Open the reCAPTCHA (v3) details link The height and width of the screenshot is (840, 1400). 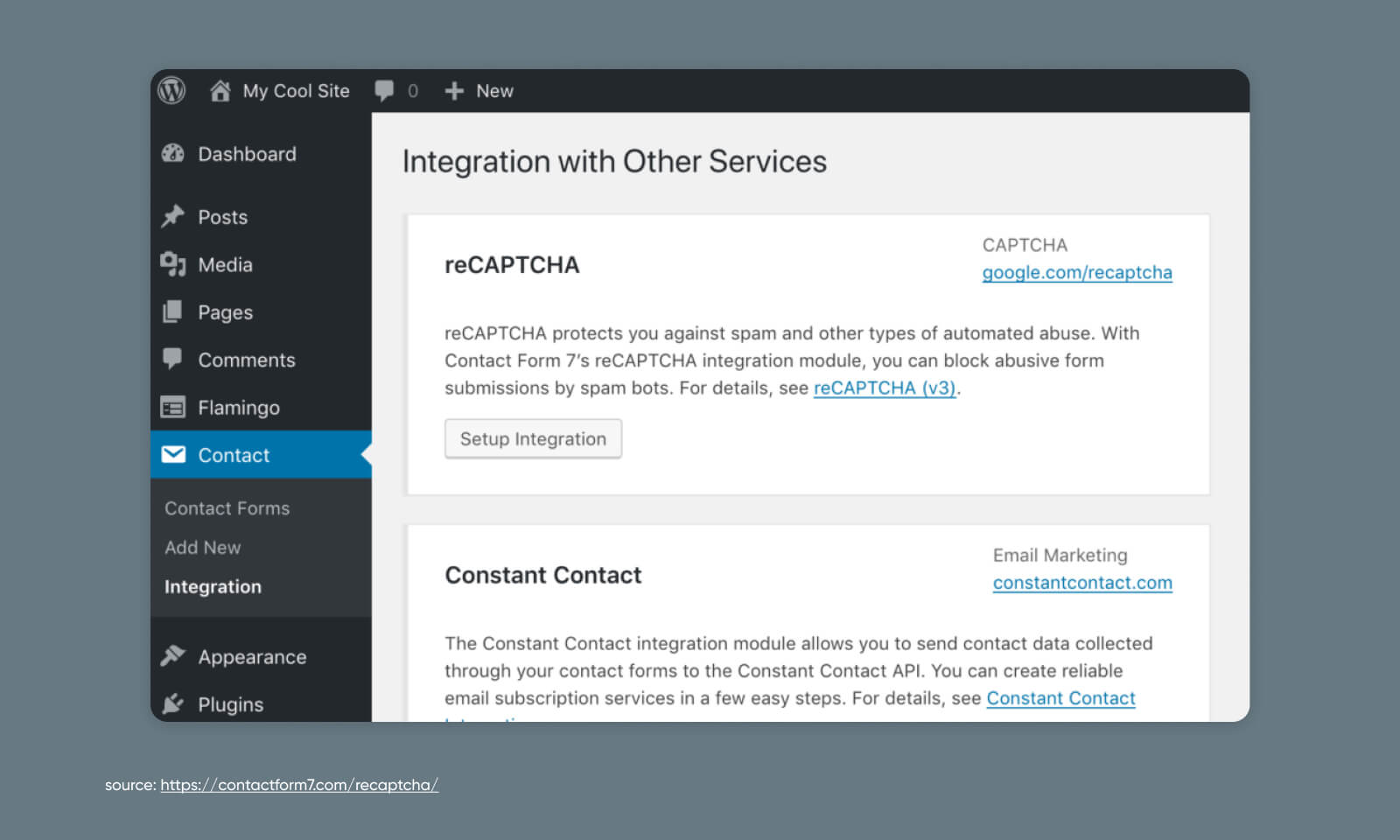point(885,388)
